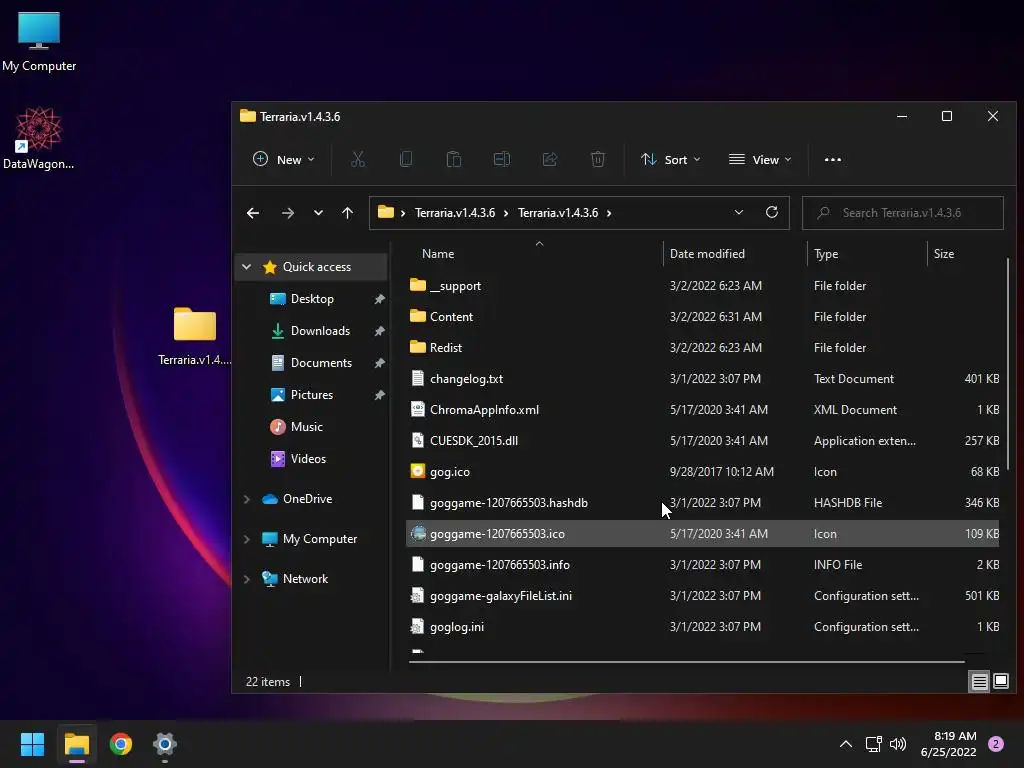The height and width of the screenshot is (768, 1024).
Task: Click the horizontal scrollbar of file list
Action: (686, 662)
